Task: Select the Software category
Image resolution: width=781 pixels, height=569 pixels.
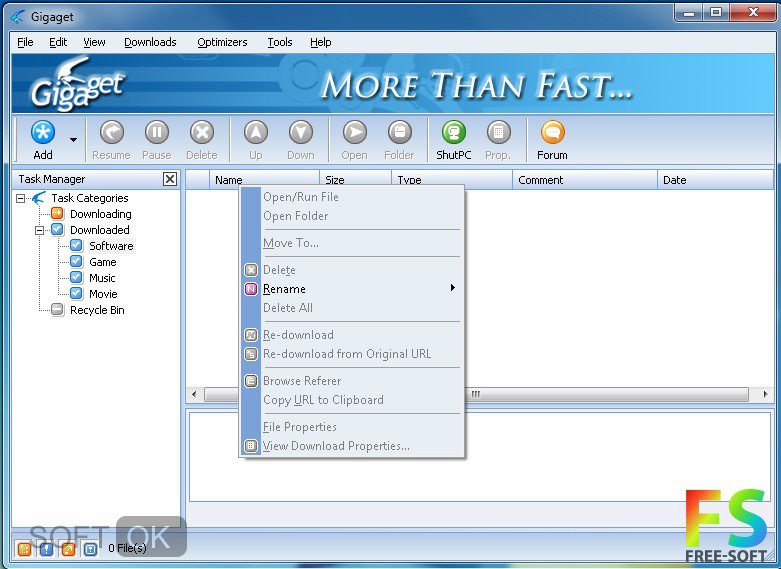Action: [x=111, y=246]
